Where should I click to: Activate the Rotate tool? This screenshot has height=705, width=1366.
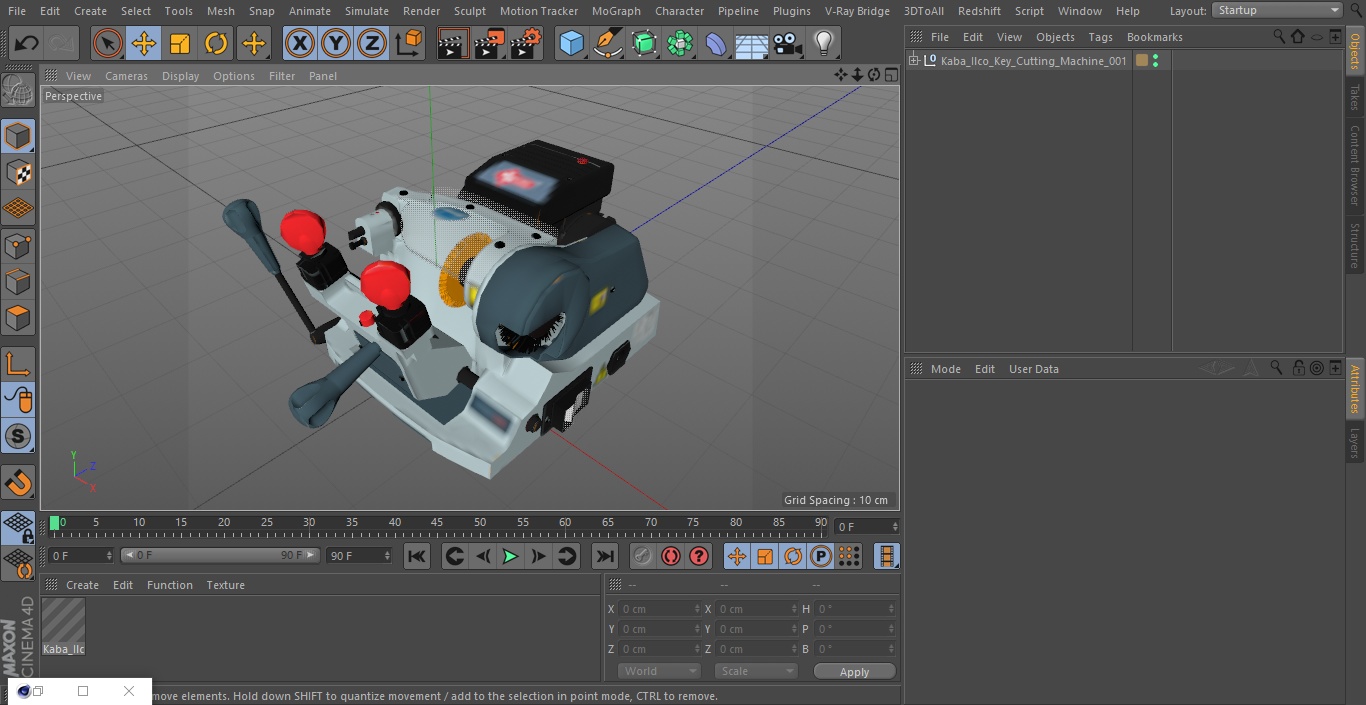click(x=216, y=43)
